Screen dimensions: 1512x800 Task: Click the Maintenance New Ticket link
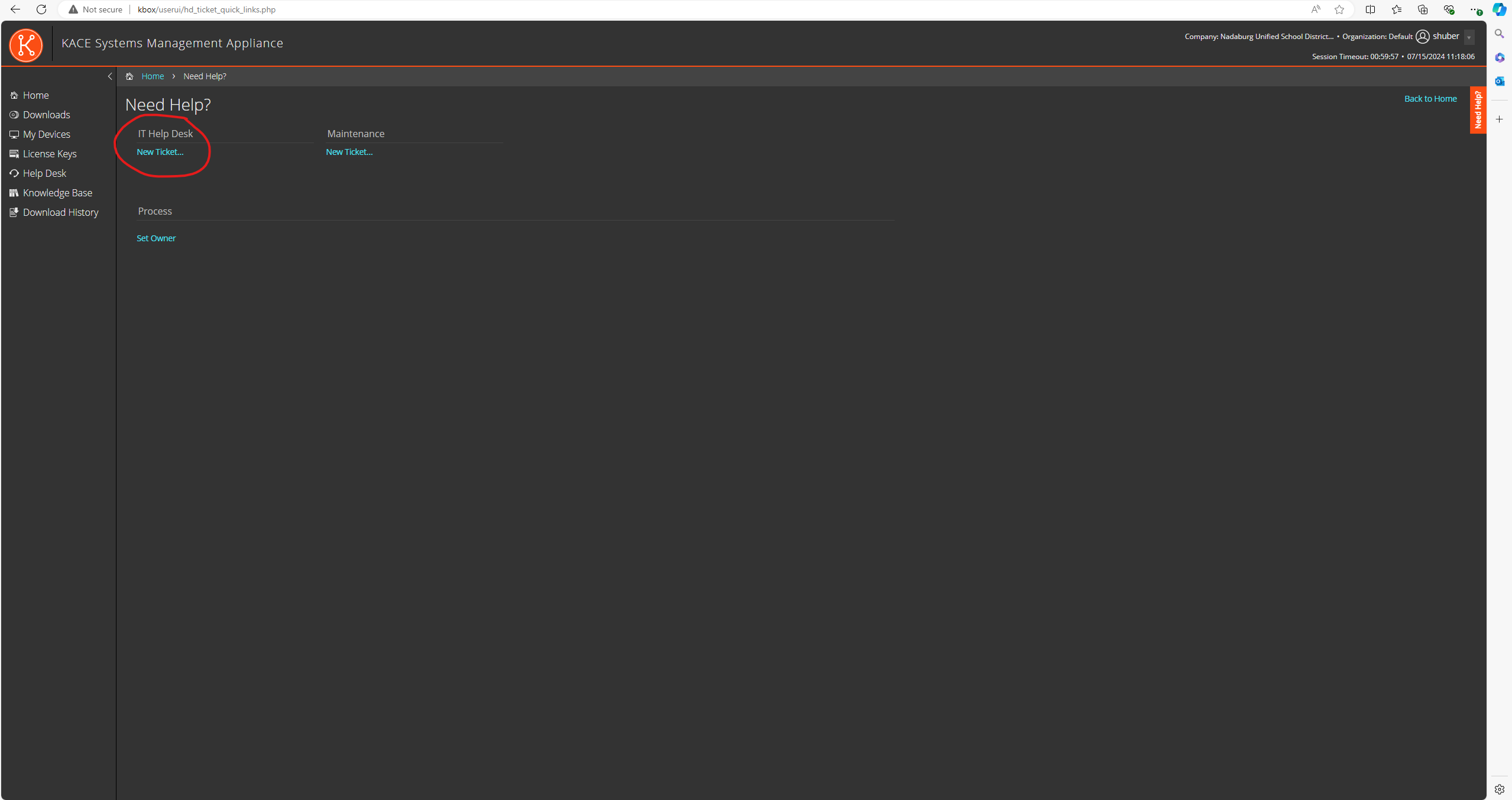pos(349,151)
